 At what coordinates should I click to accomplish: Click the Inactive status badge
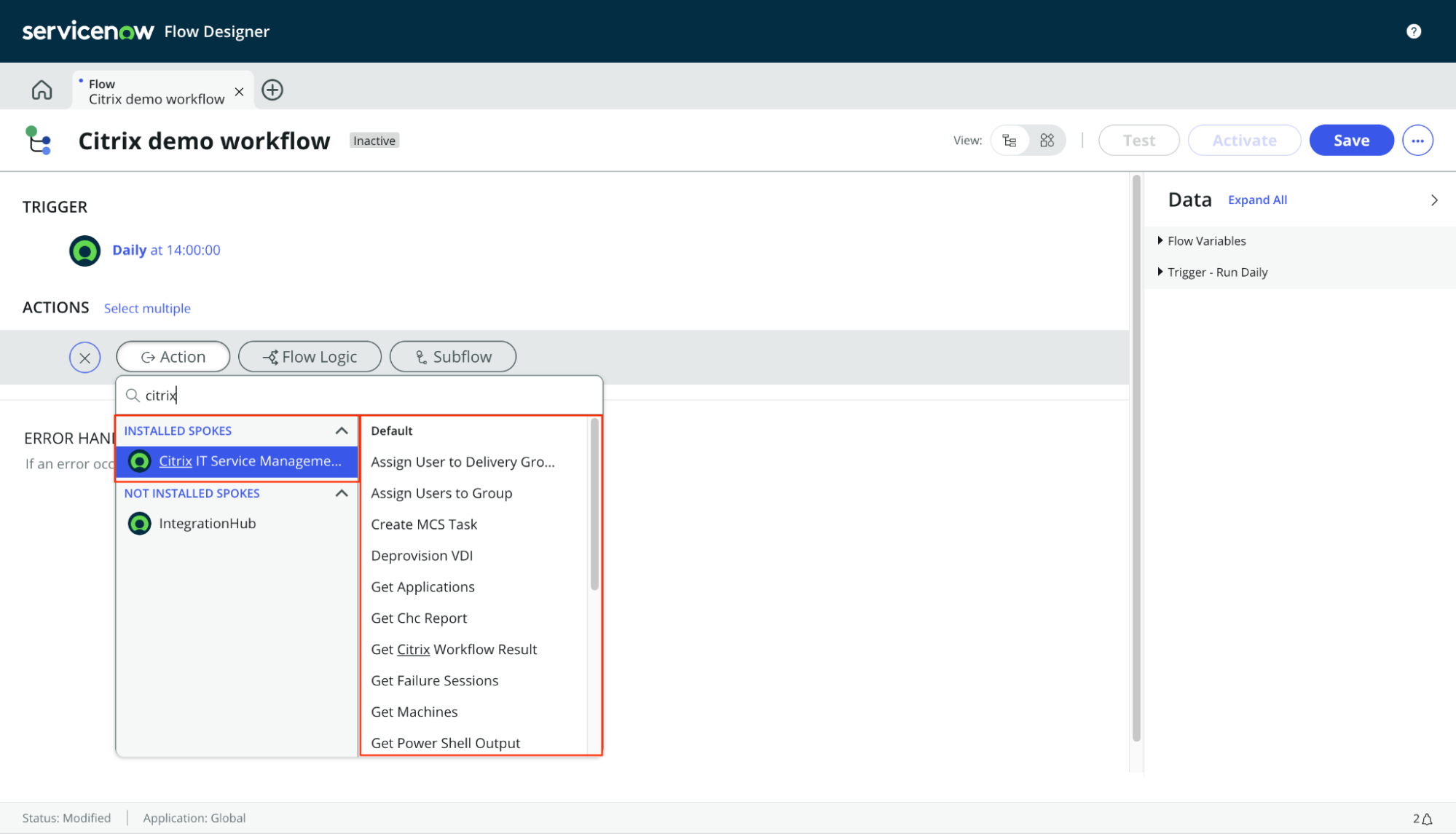click(374, 141)
